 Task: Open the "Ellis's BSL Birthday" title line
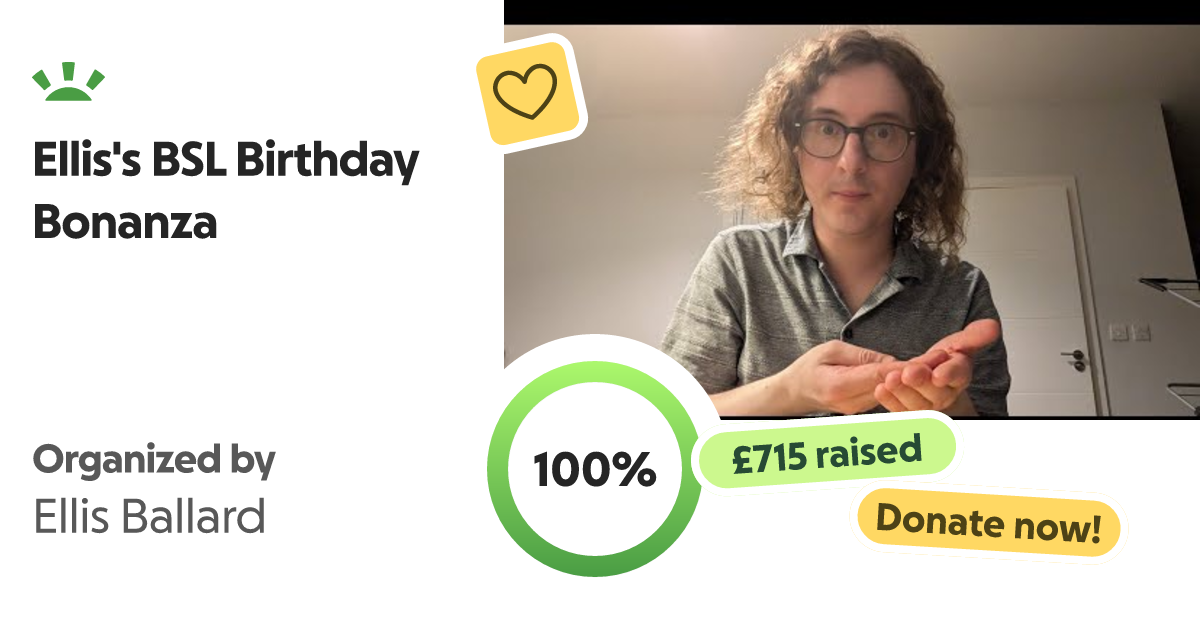click(x=226, y=162)
